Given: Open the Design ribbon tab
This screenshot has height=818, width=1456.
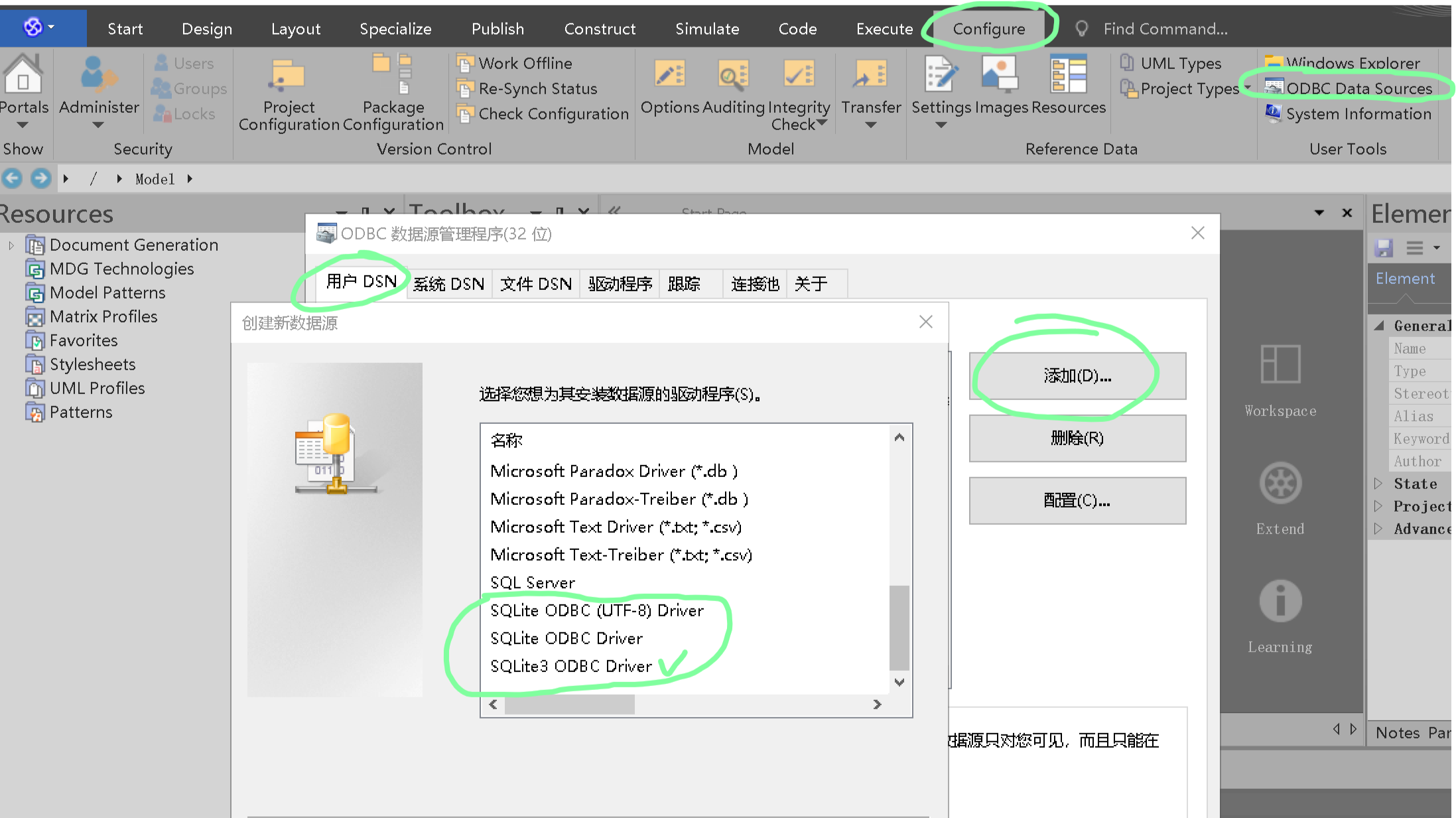Looking at the screenshot, I should pos(207,29).
